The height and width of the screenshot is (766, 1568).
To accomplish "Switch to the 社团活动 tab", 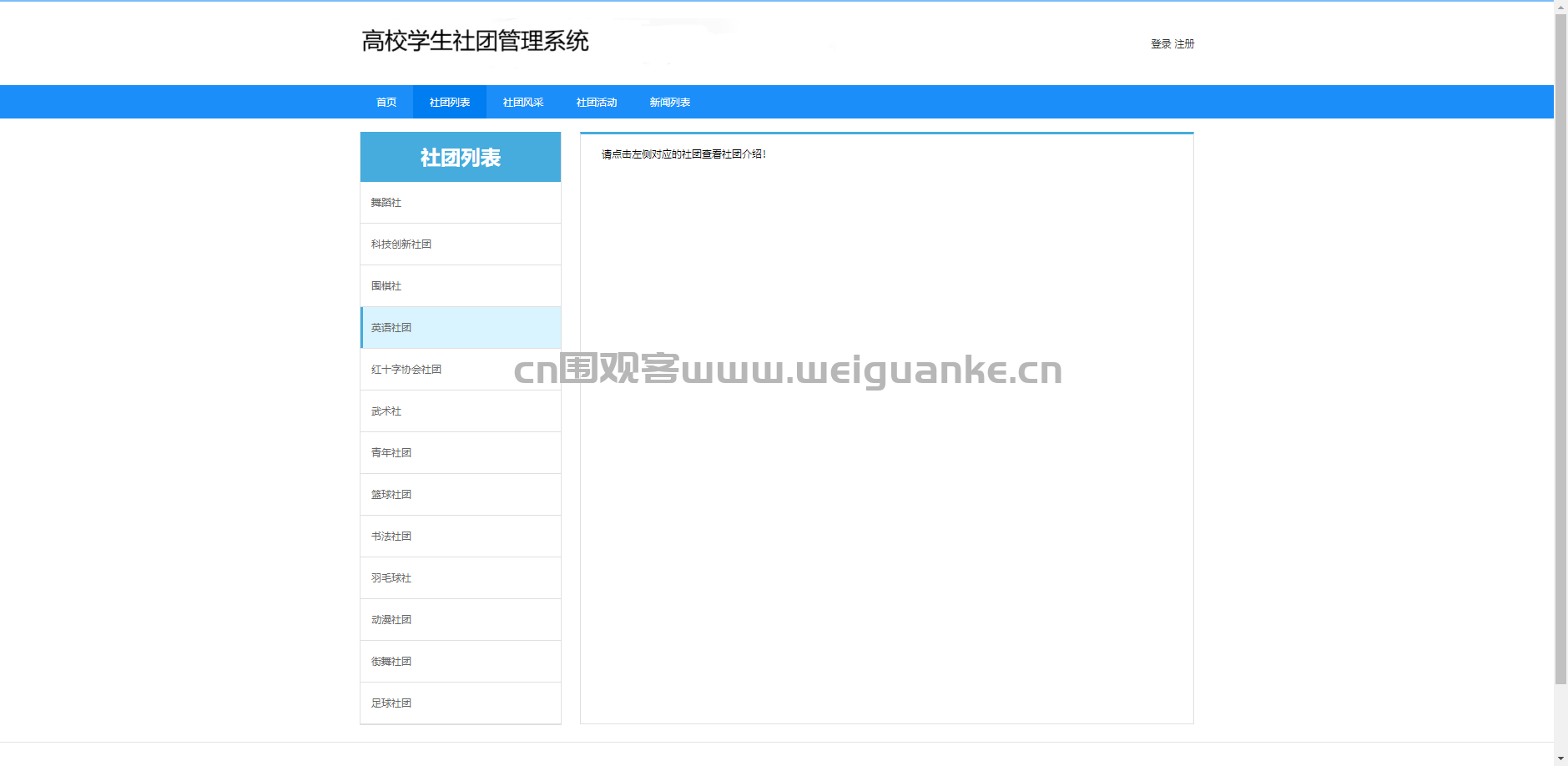I will point(597,102).
